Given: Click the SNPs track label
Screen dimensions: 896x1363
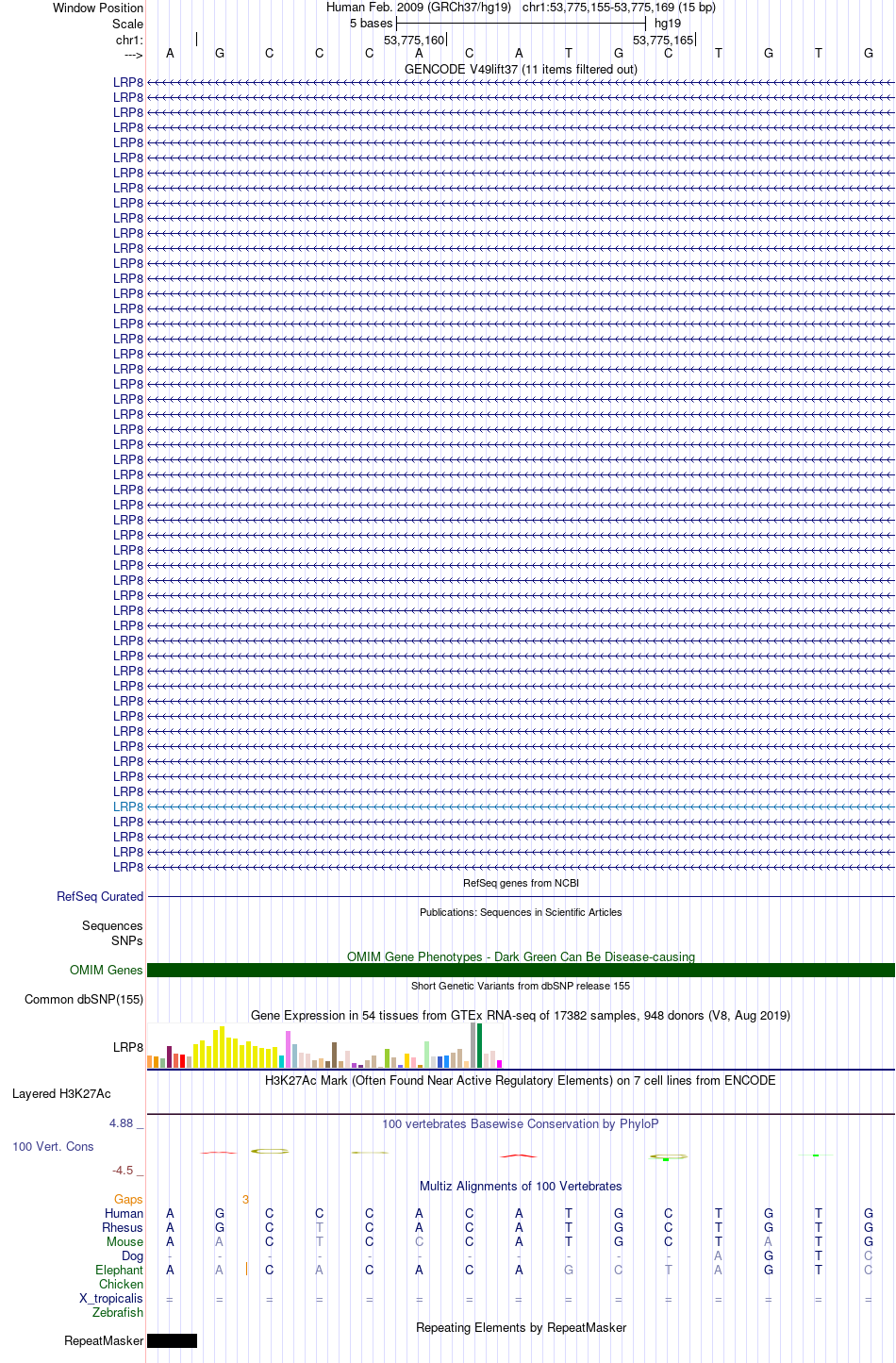Looking at the screenshot, I should tap(127, 941).
